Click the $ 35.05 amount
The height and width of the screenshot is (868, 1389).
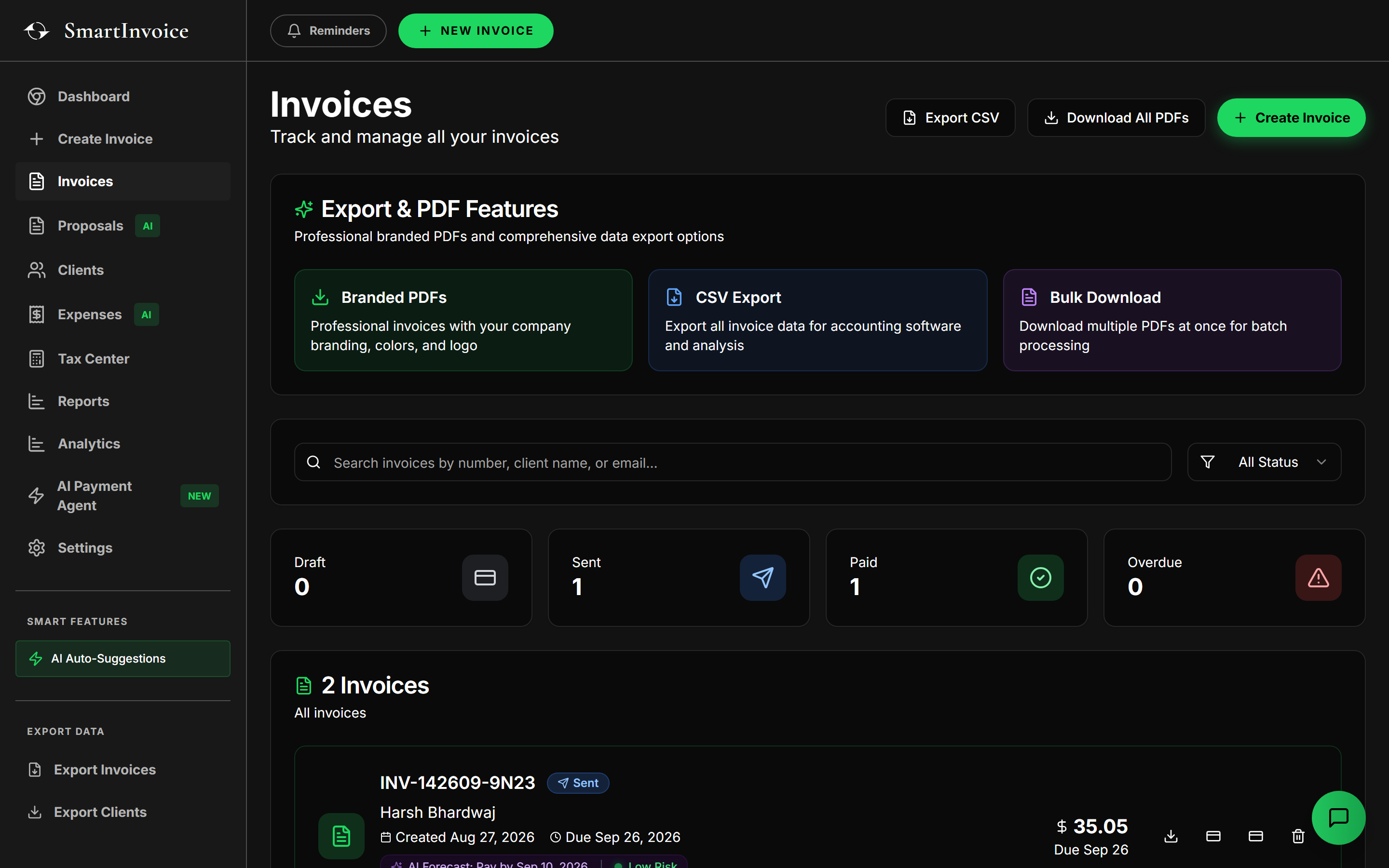[1092, 826]
